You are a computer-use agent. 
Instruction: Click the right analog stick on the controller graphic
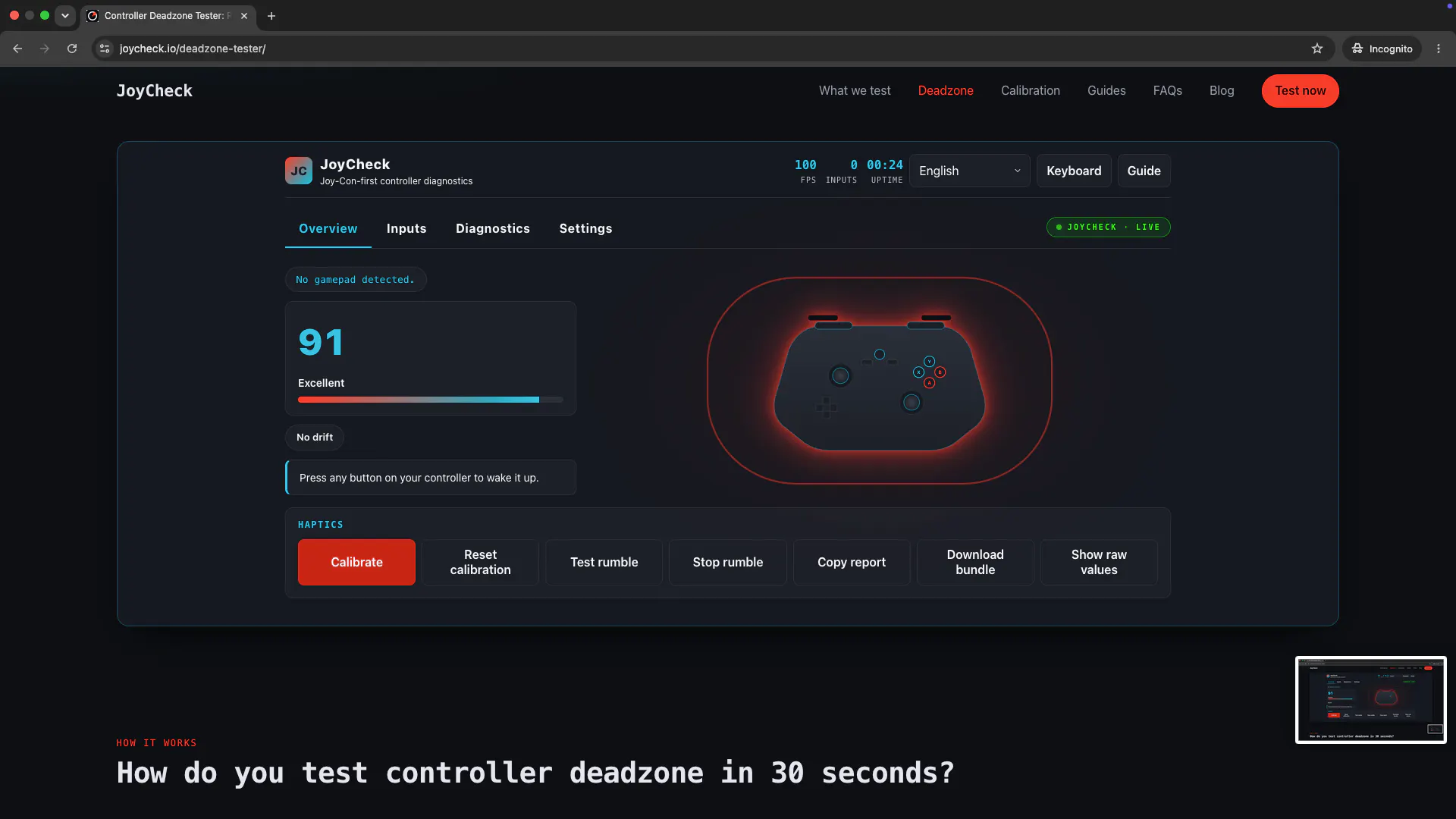click(912, 403)
